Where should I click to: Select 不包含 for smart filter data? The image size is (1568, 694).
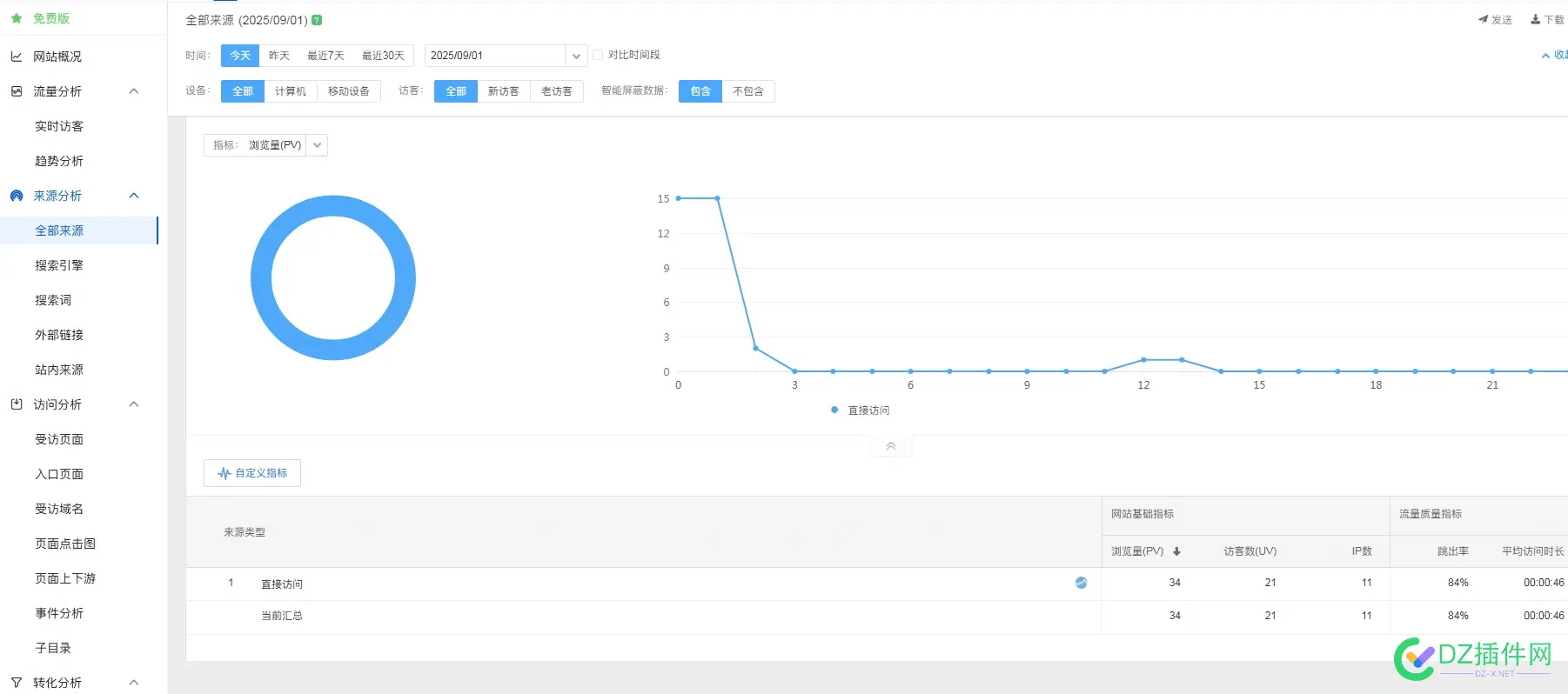tap(747, 91)
